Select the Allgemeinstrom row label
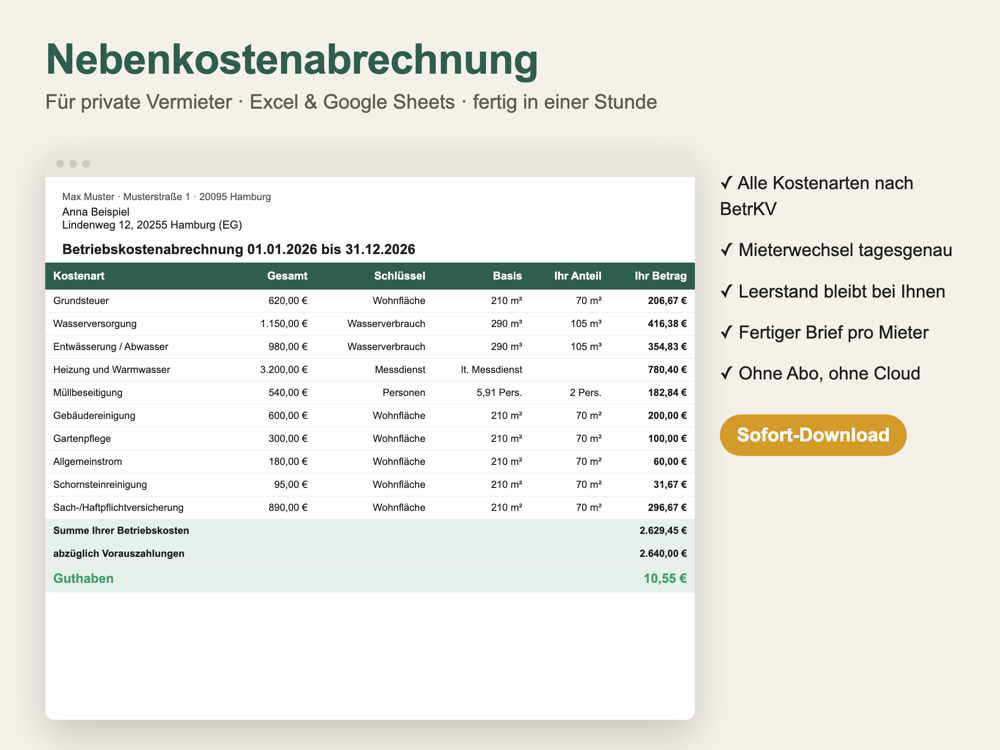This screenshot has height=750, width=1000. pyautogui.click(x=87, y=461)
